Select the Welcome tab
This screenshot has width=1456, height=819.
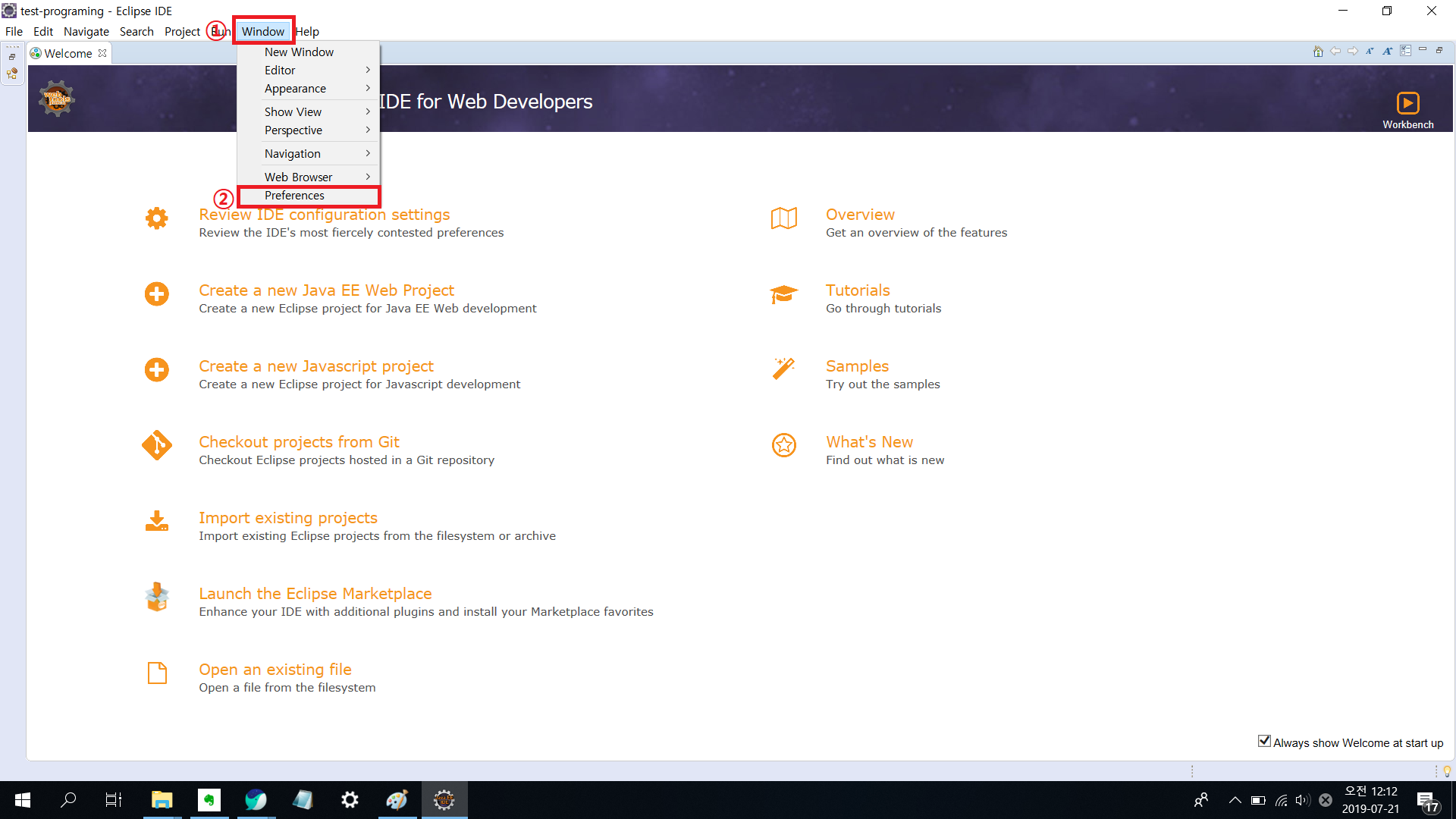pos(67,53)
